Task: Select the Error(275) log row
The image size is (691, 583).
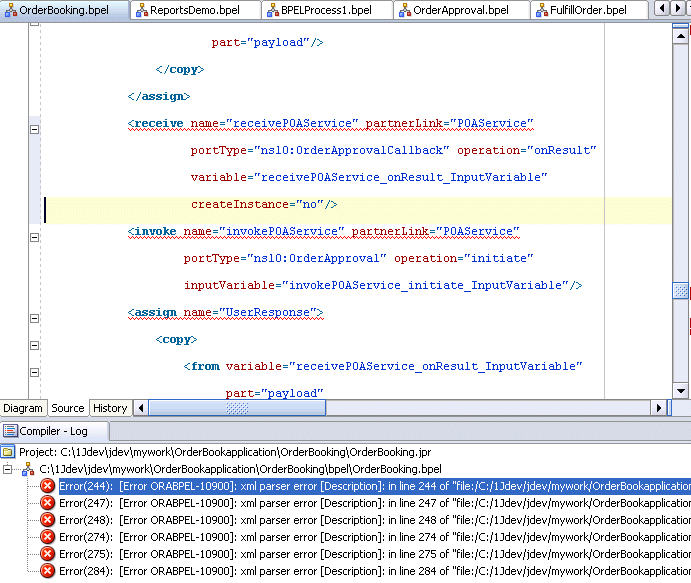Action: 375,554
